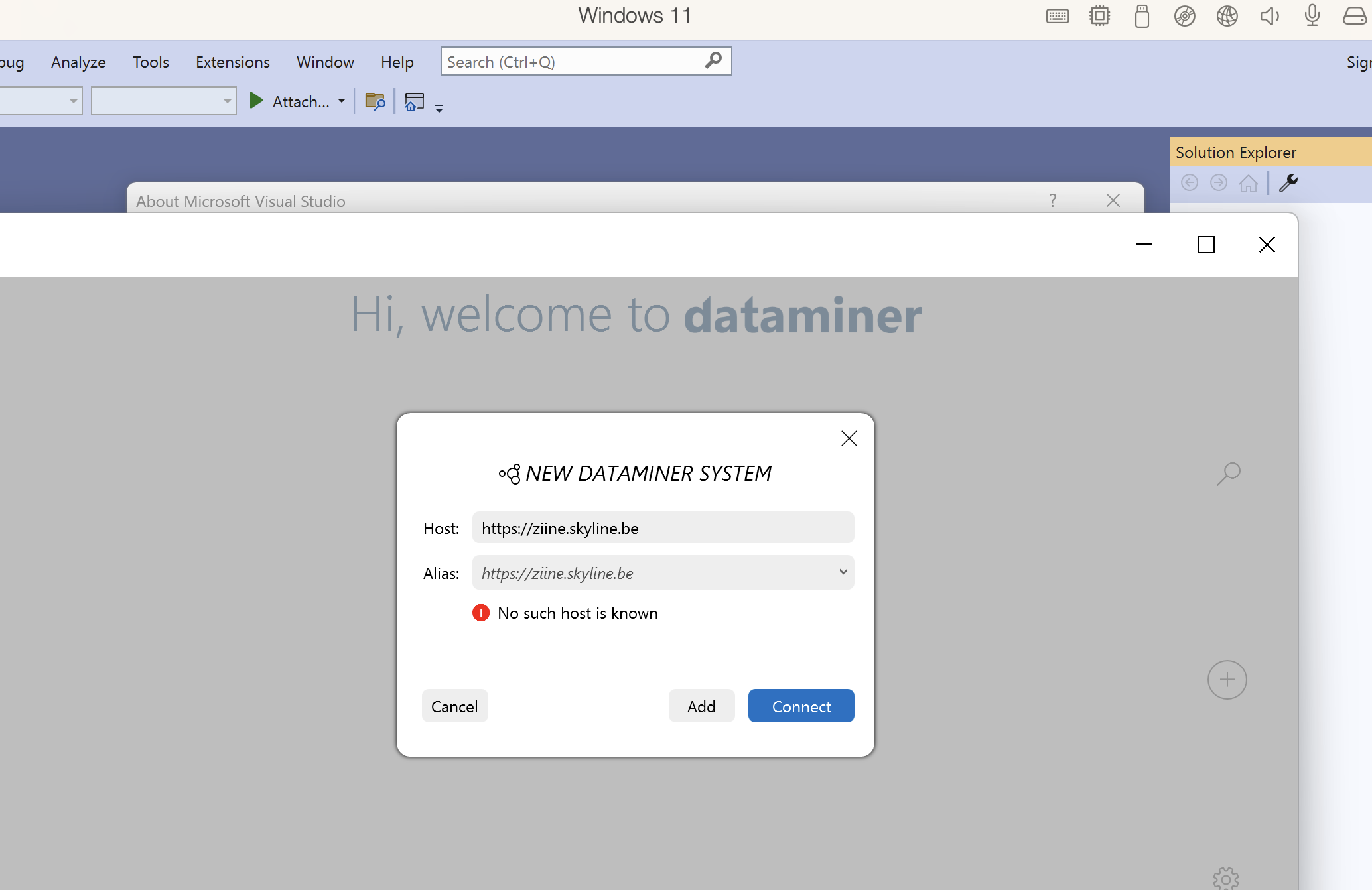Open the Help menu

[x=397, y=62]
